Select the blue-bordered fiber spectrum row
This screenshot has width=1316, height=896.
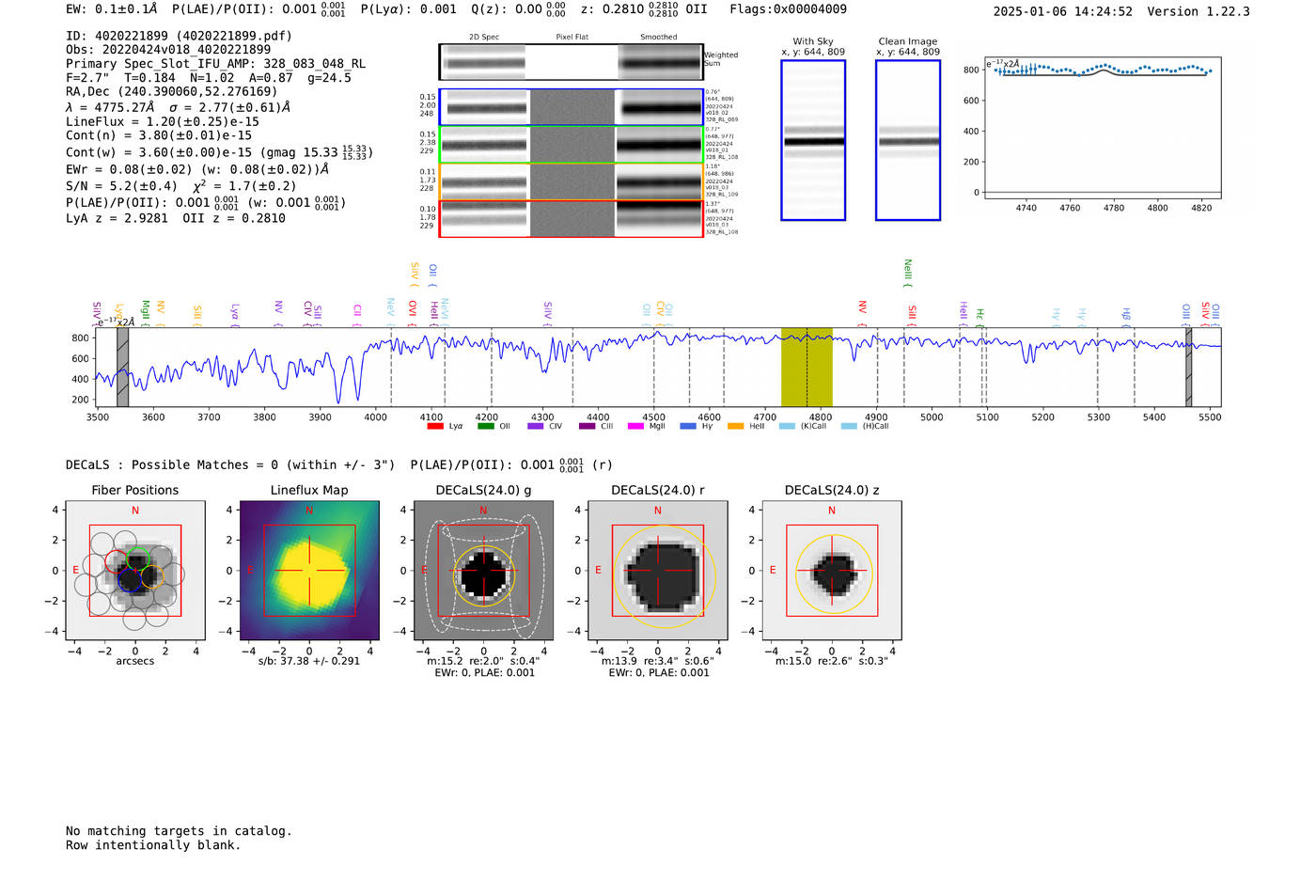(x=571, y=108)
